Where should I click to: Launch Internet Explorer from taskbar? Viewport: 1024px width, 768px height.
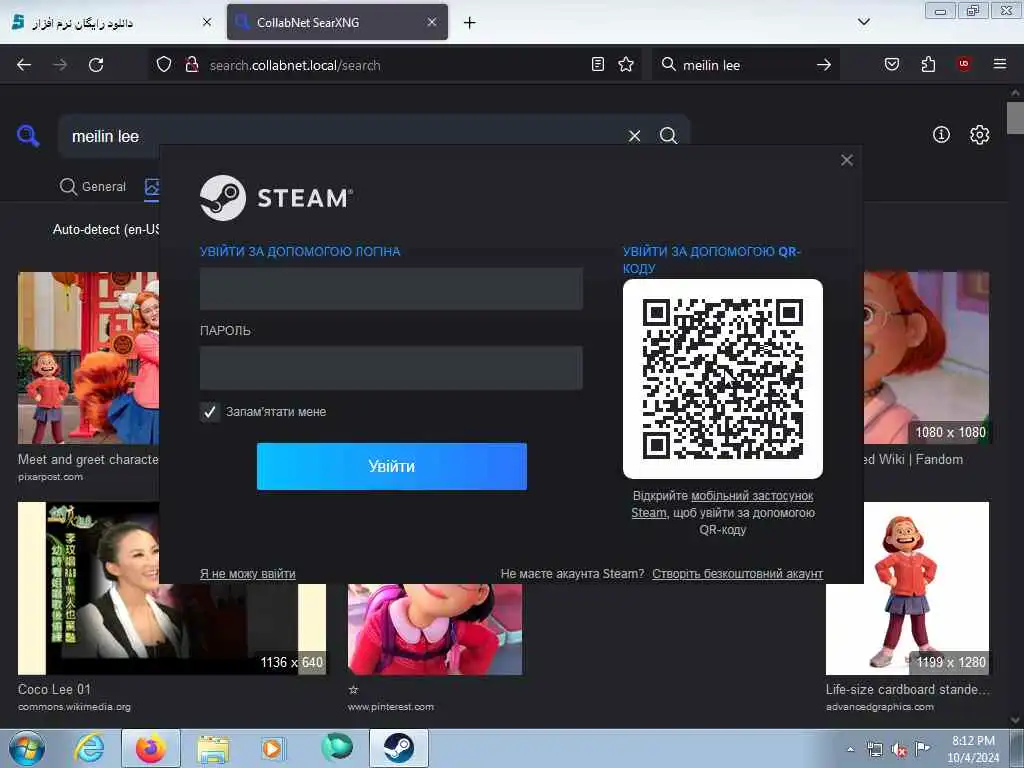pos(89,748)
